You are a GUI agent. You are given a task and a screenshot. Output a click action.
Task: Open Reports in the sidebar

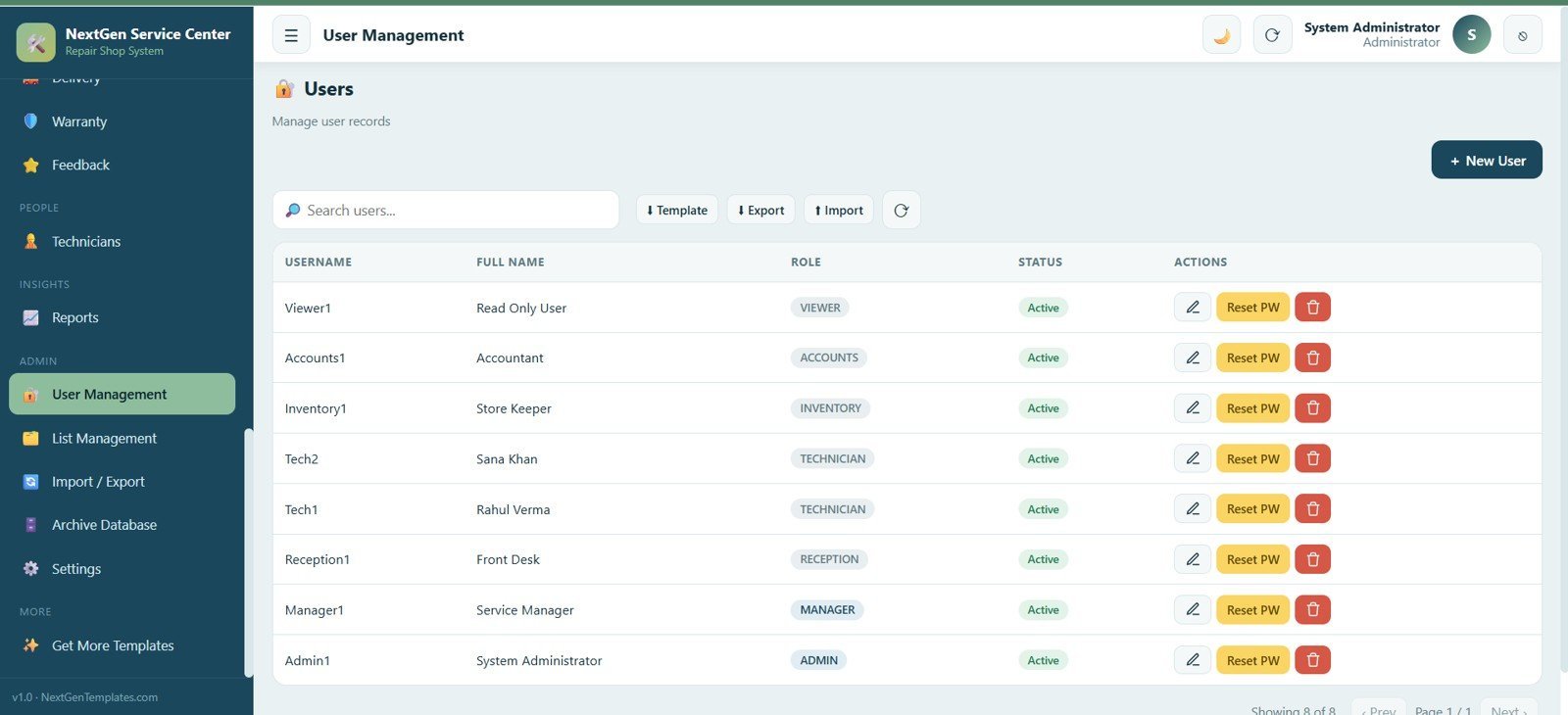coord(122,317)
